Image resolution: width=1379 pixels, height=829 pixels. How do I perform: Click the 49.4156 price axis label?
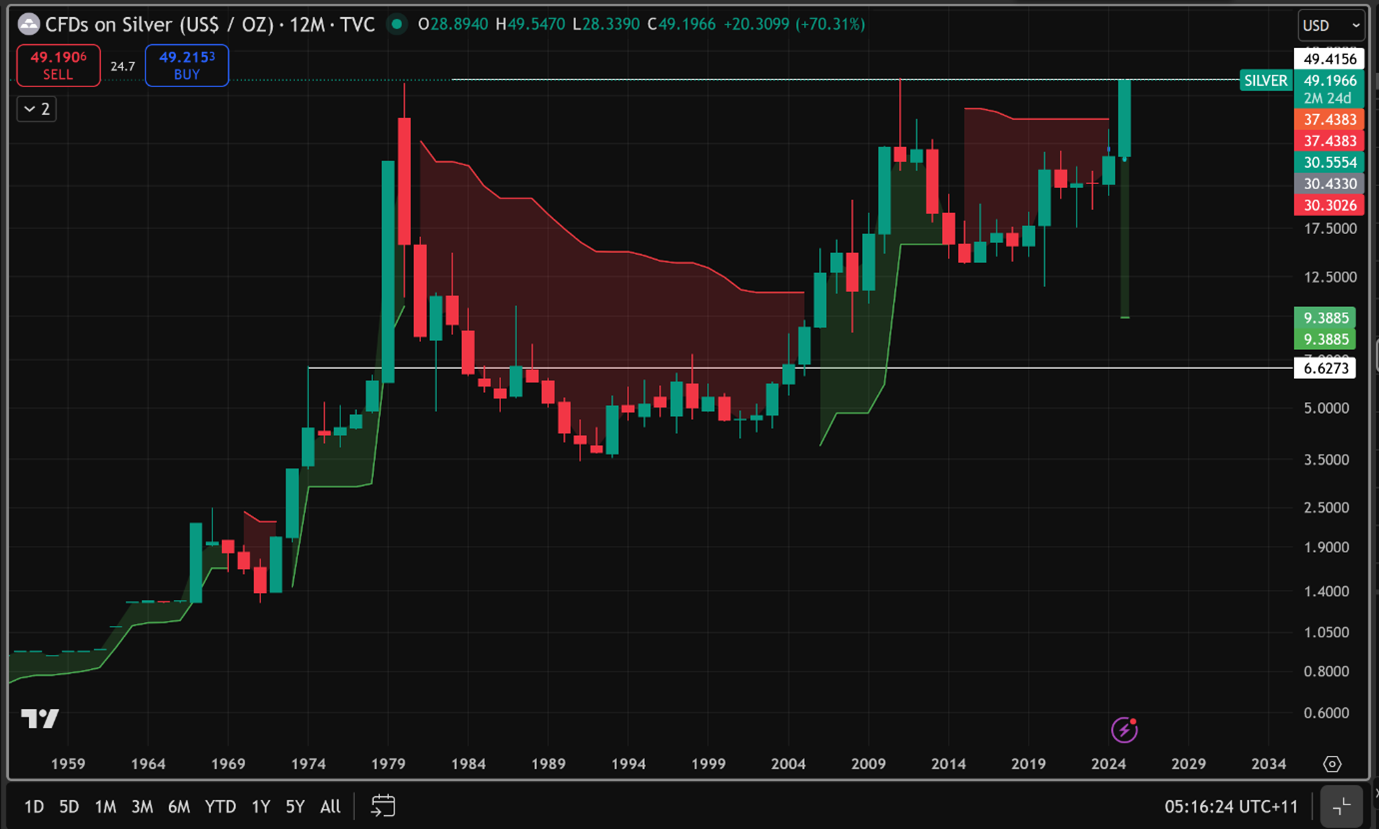click(x=1326, y=59)
